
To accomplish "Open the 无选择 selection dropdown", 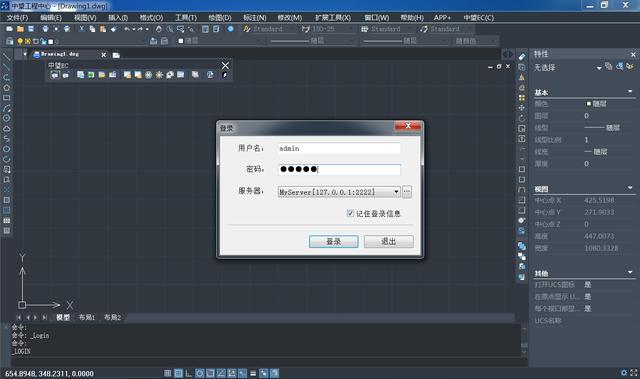I will (x=599, y=68).
